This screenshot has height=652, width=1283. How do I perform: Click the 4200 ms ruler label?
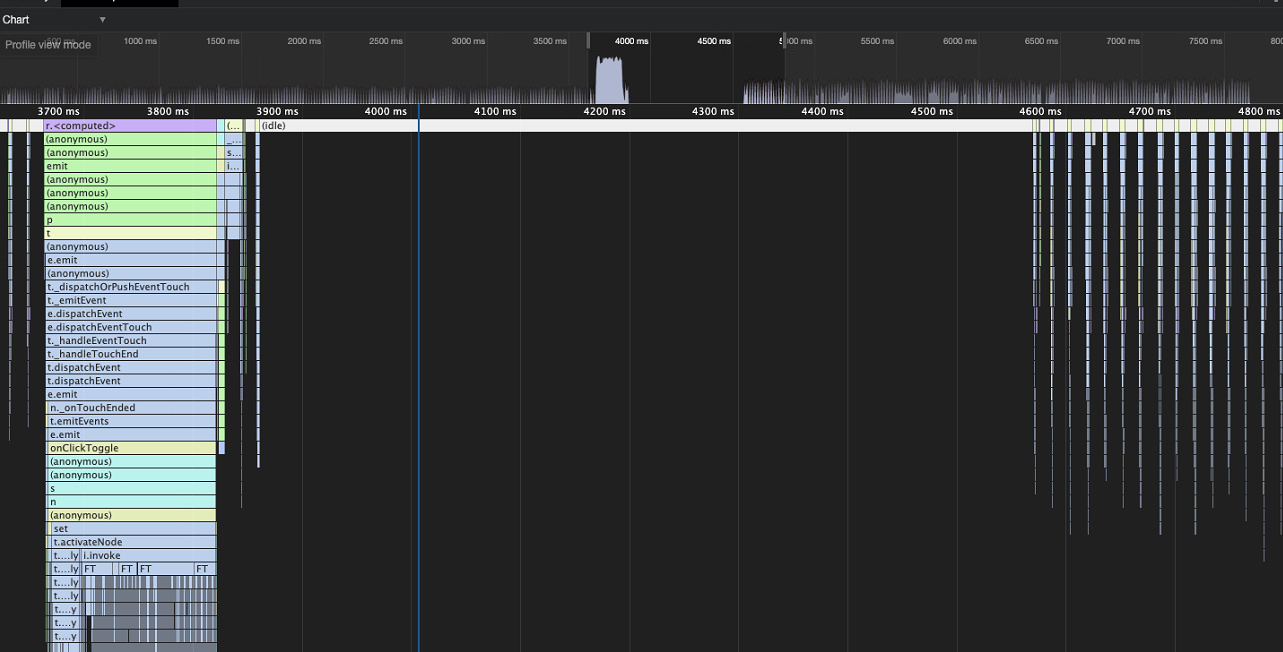coord(604,111)
